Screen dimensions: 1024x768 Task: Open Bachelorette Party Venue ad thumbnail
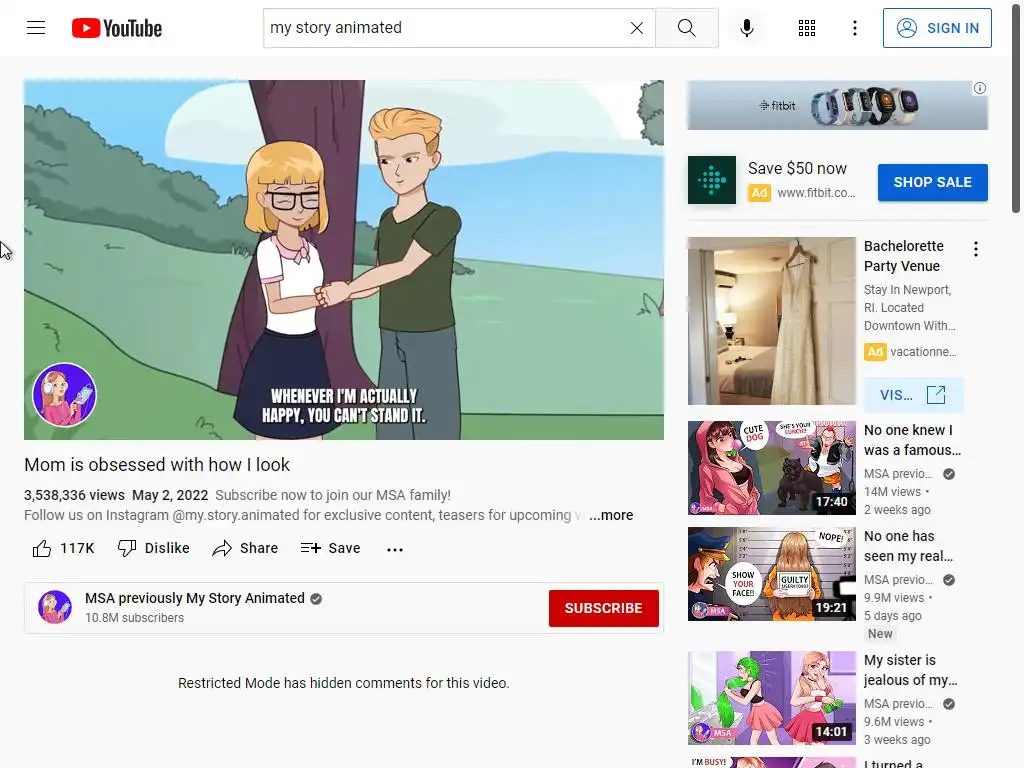tap(772, 321)
